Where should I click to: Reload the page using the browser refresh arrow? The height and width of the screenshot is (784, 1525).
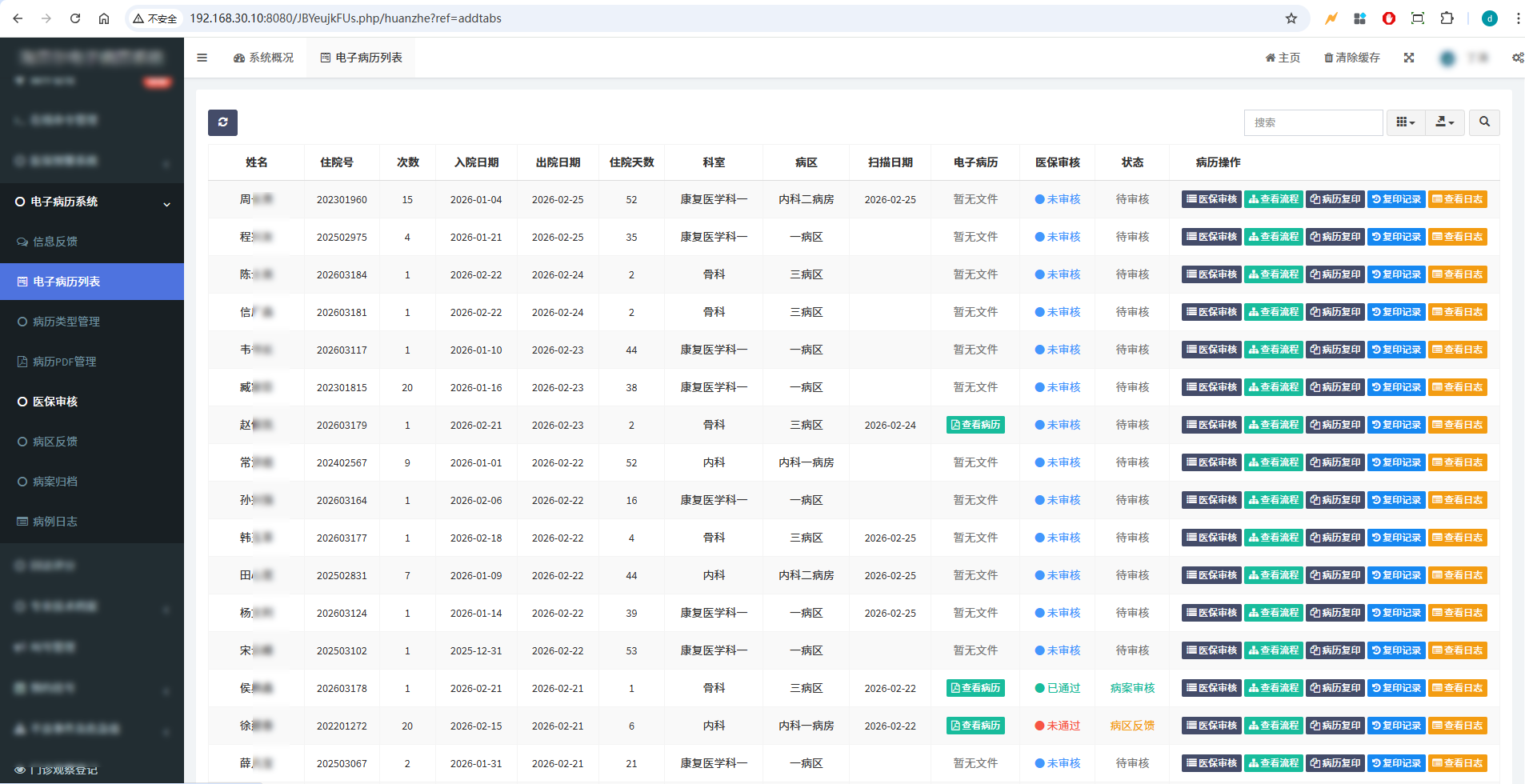[x=75, y=18]
